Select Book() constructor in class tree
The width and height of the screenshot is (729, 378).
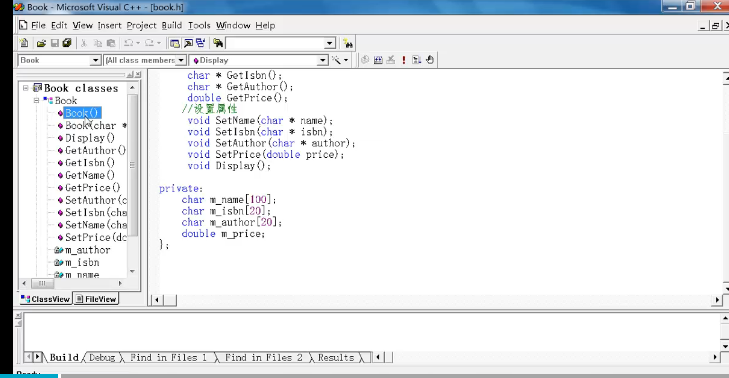pyautogui.click(x=81, y=113)
